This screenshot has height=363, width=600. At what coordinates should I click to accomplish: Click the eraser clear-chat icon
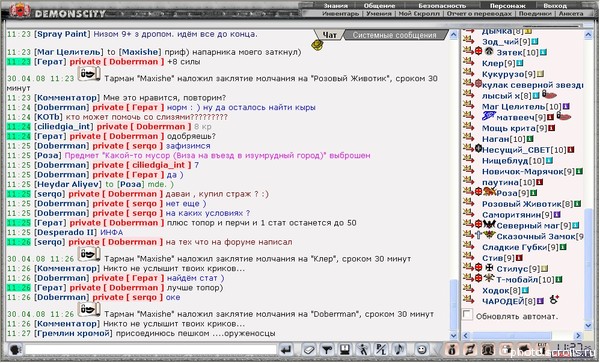tap(308, 350)
